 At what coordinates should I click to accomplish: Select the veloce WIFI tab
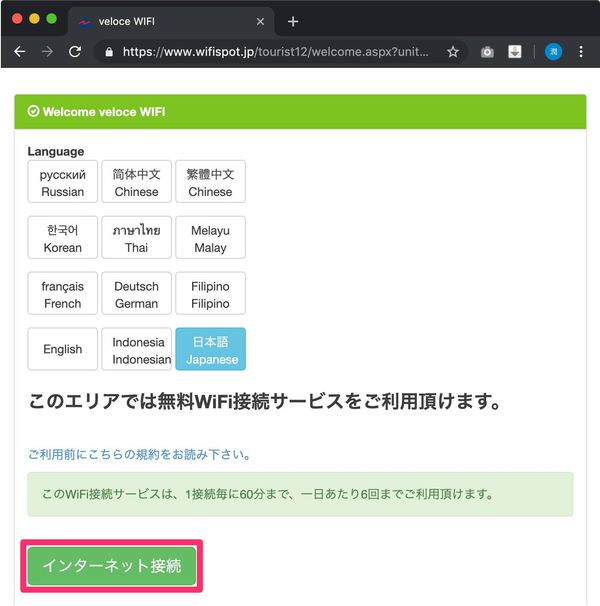point(171,22)
